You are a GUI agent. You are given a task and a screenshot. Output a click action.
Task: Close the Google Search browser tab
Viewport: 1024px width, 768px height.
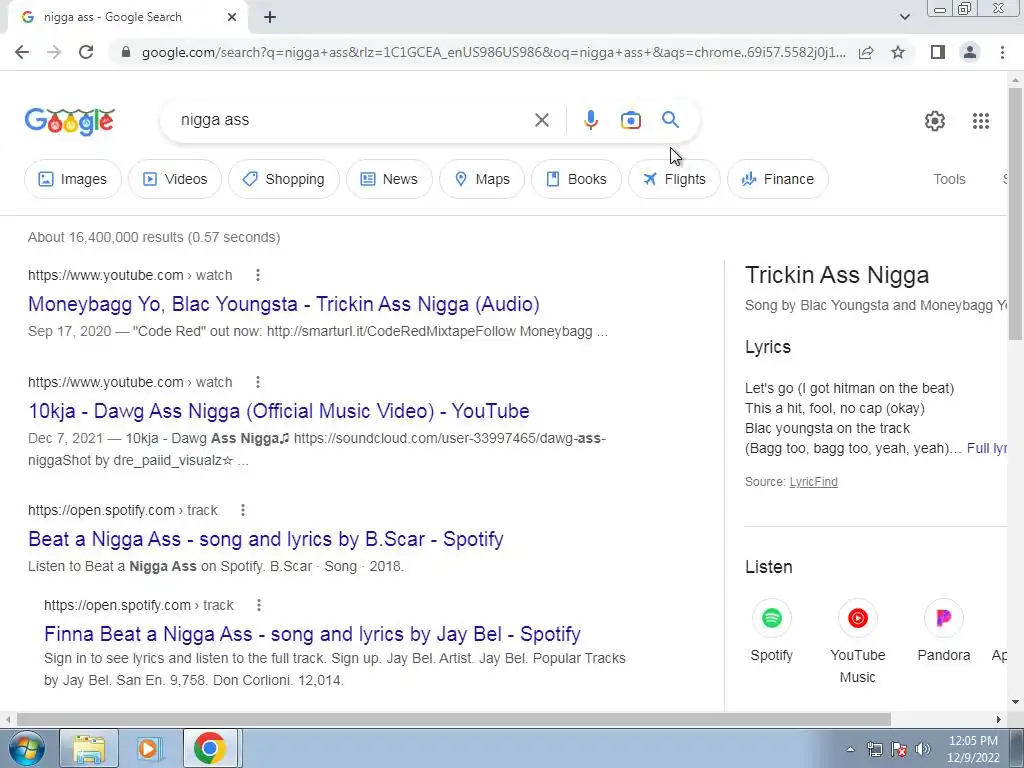(232, 18)
